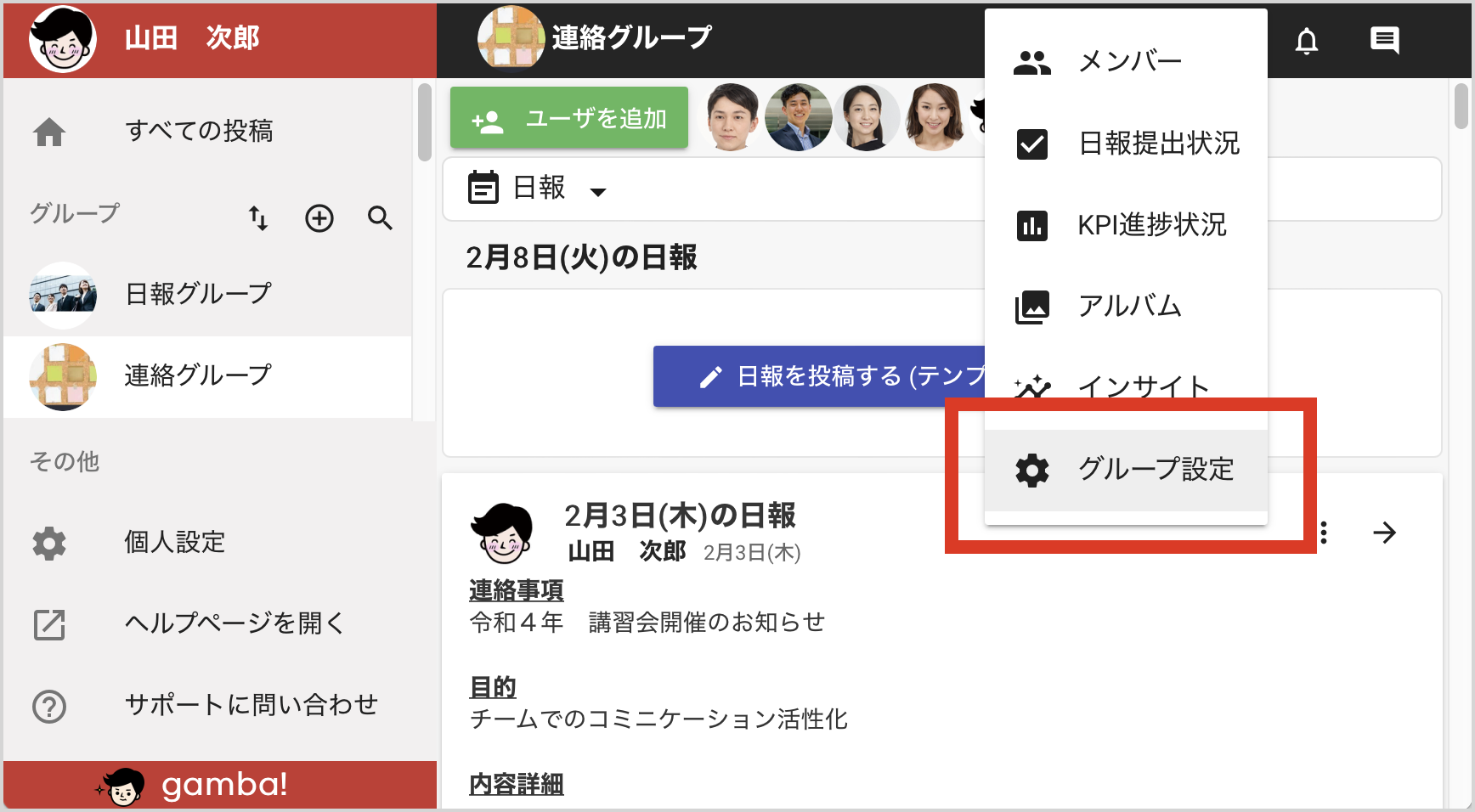
Task: Open 個人設定 in the sidebar
Action: point(174,542)
